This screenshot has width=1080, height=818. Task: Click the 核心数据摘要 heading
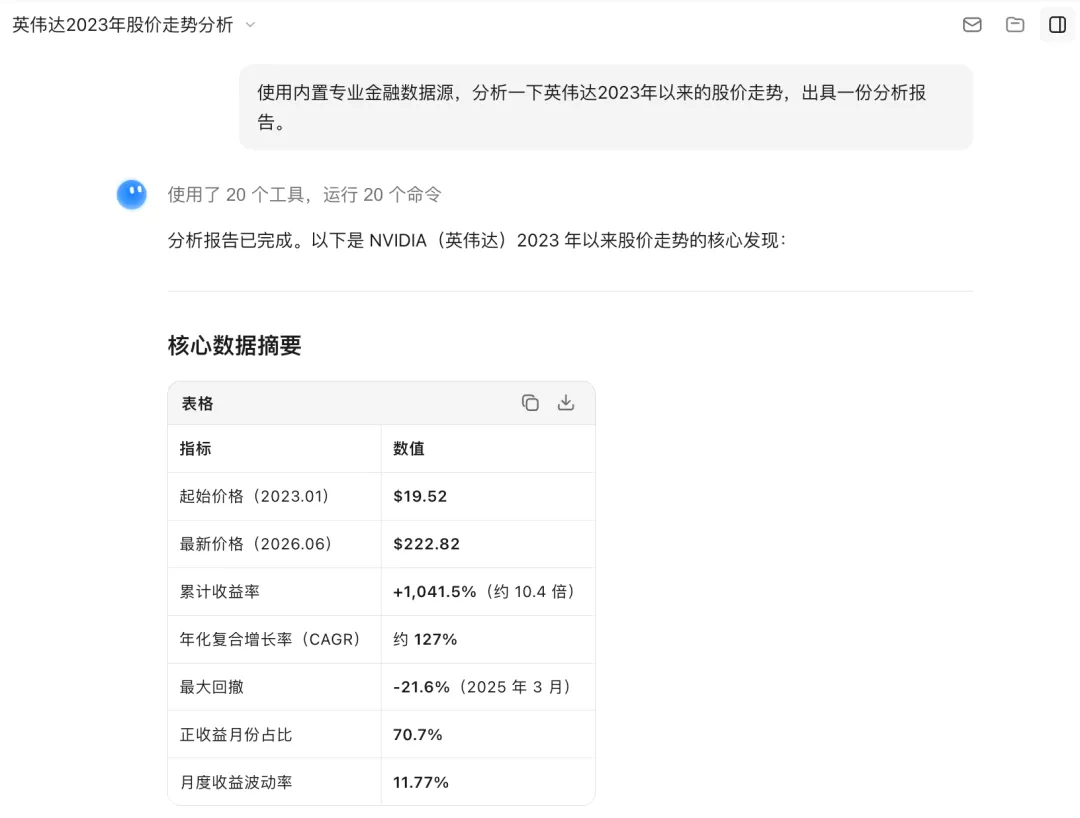click(x=234, y=345)
